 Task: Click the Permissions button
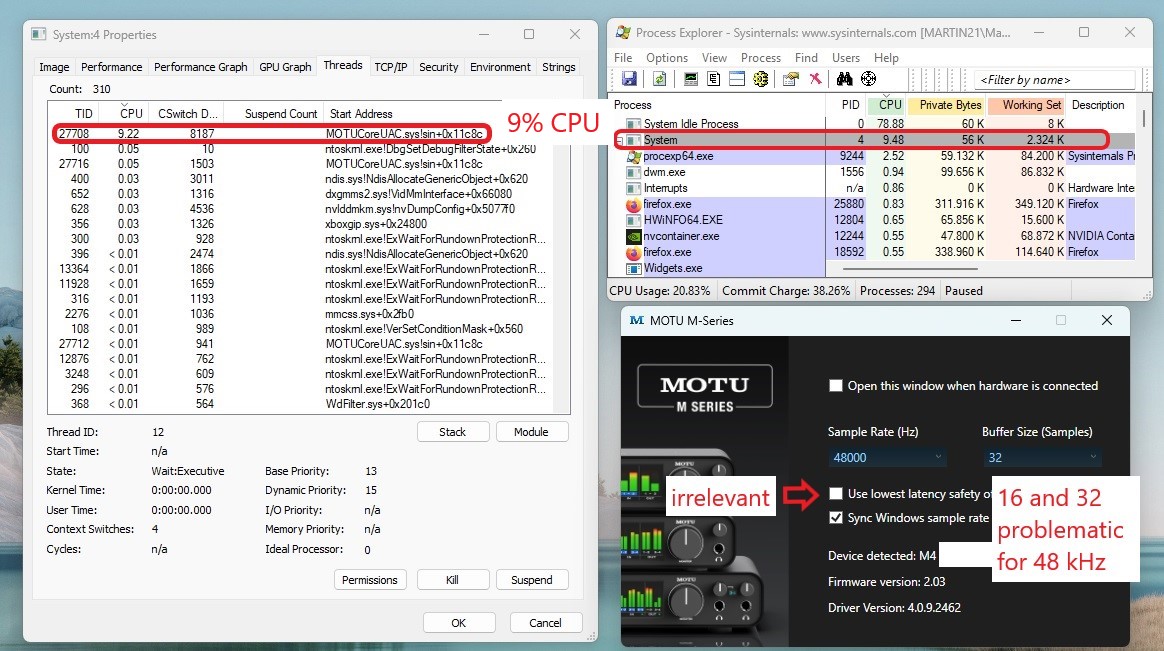370,580
